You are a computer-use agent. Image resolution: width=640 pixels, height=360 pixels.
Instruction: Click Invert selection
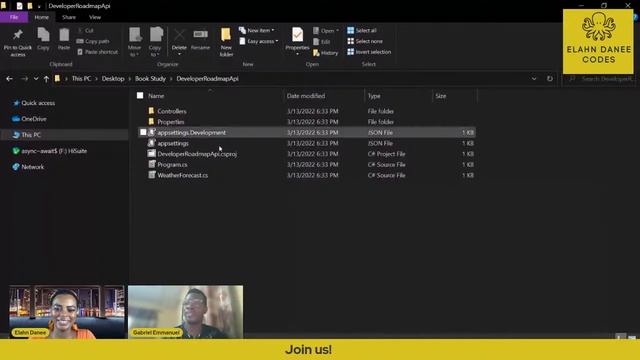(369, 52)
